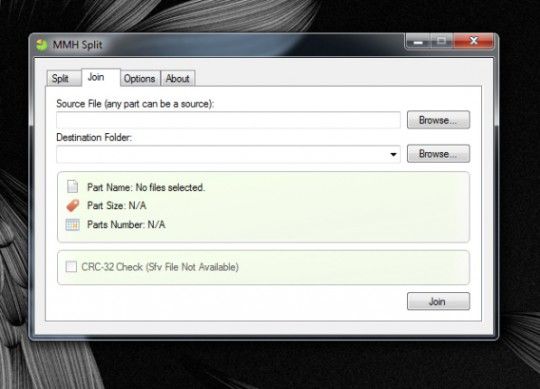
Task: Expand the Destination Folder dropdown arrow
Action: [393, 154]
